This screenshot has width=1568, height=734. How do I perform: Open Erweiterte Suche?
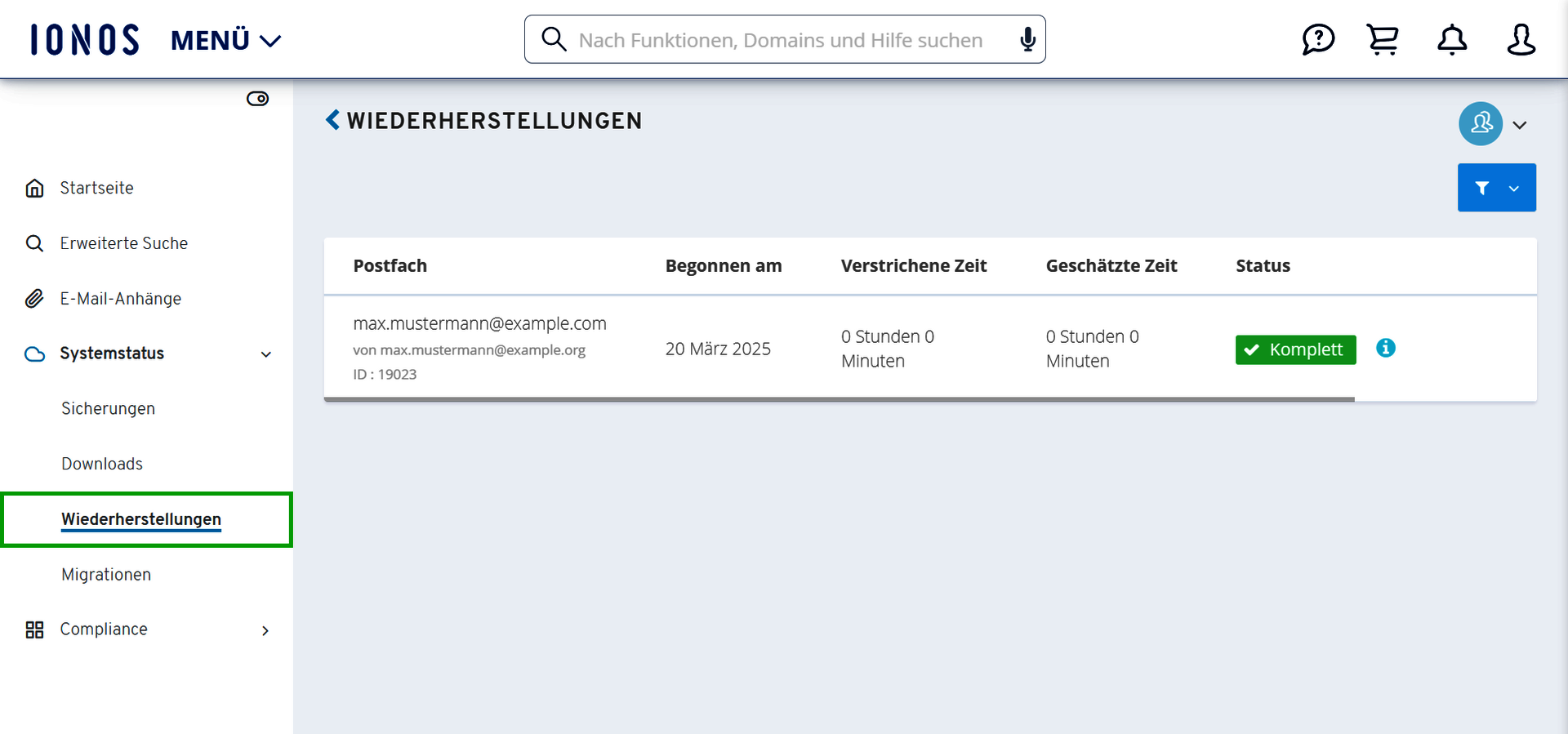(124, 243)
